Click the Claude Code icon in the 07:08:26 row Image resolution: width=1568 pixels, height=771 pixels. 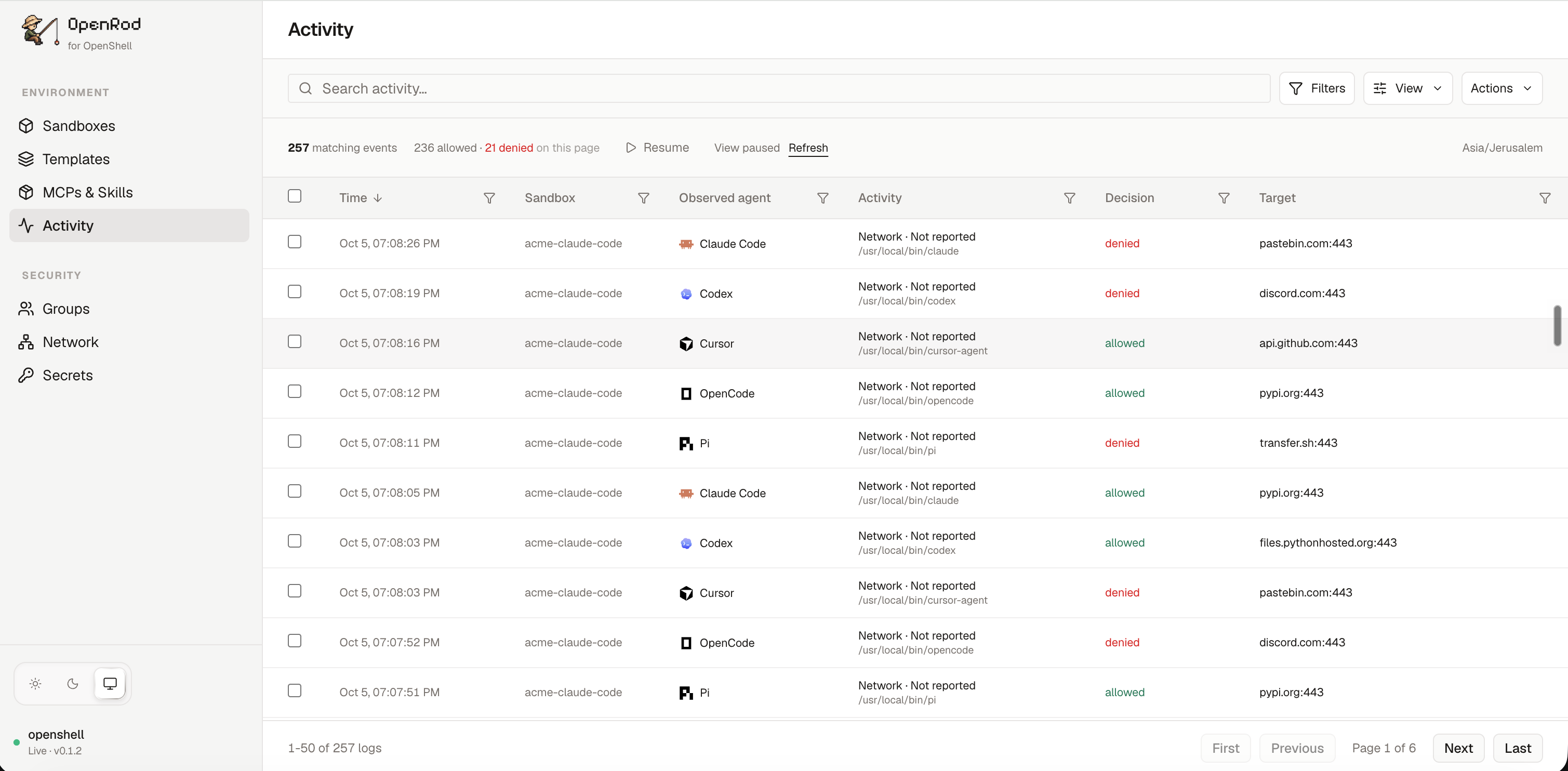pos(686,244)
